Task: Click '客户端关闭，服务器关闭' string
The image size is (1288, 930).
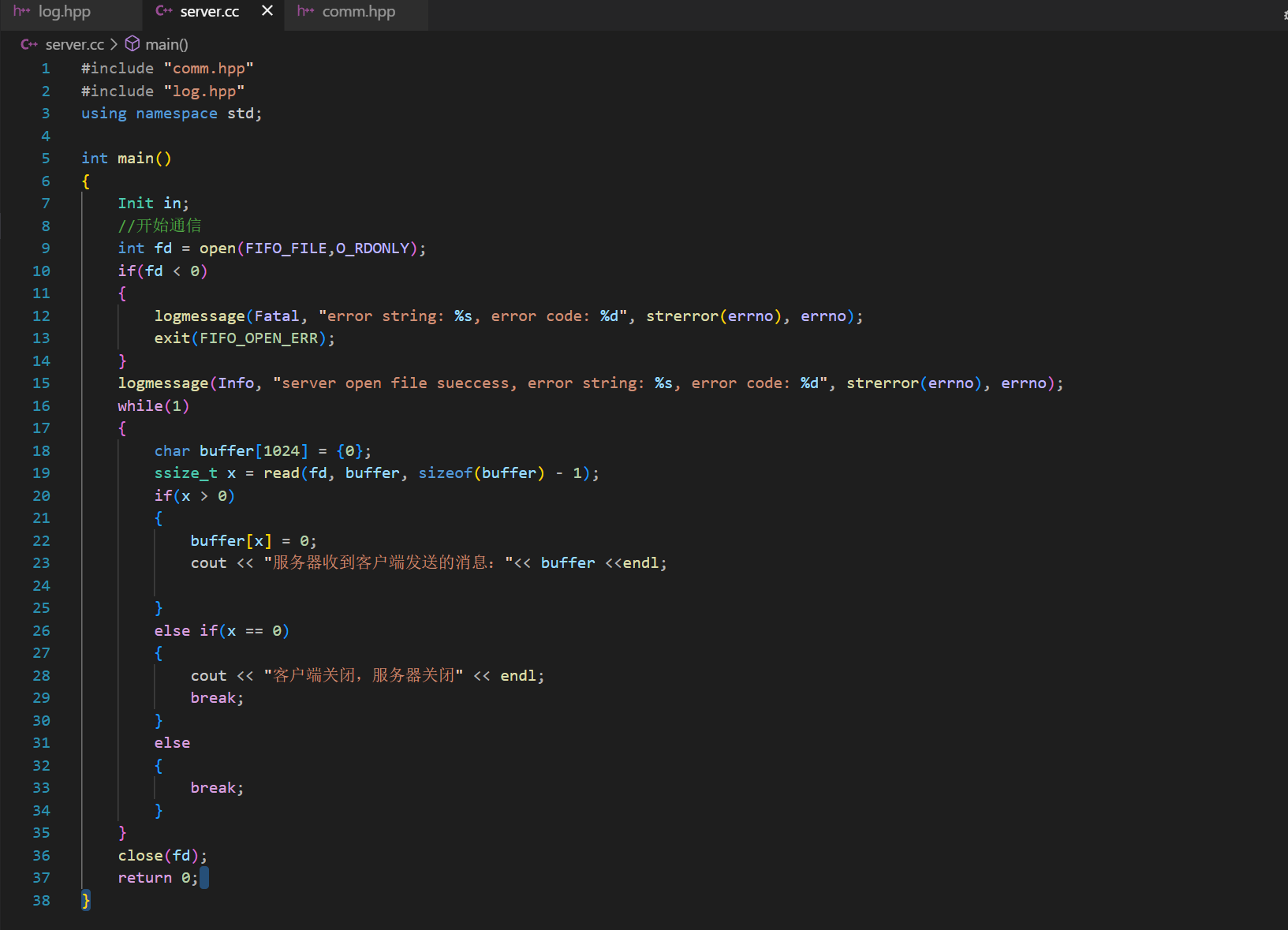Action: point(364,676)
